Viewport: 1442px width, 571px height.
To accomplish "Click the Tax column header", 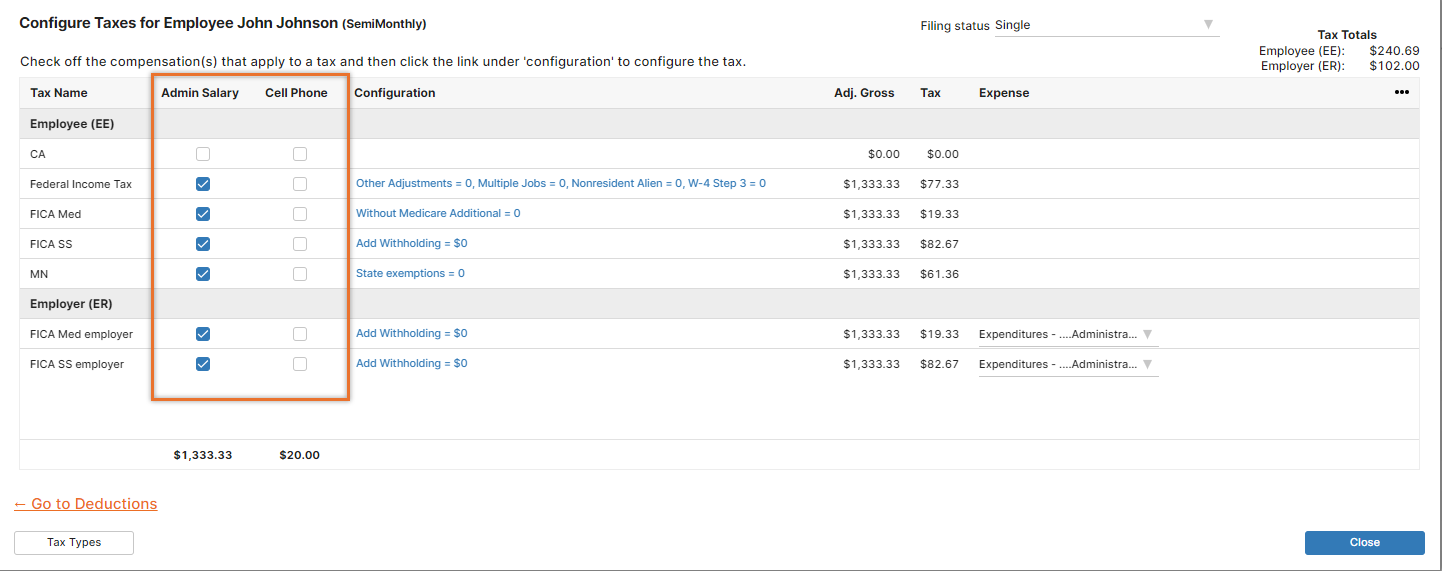I will click(930, 93).
